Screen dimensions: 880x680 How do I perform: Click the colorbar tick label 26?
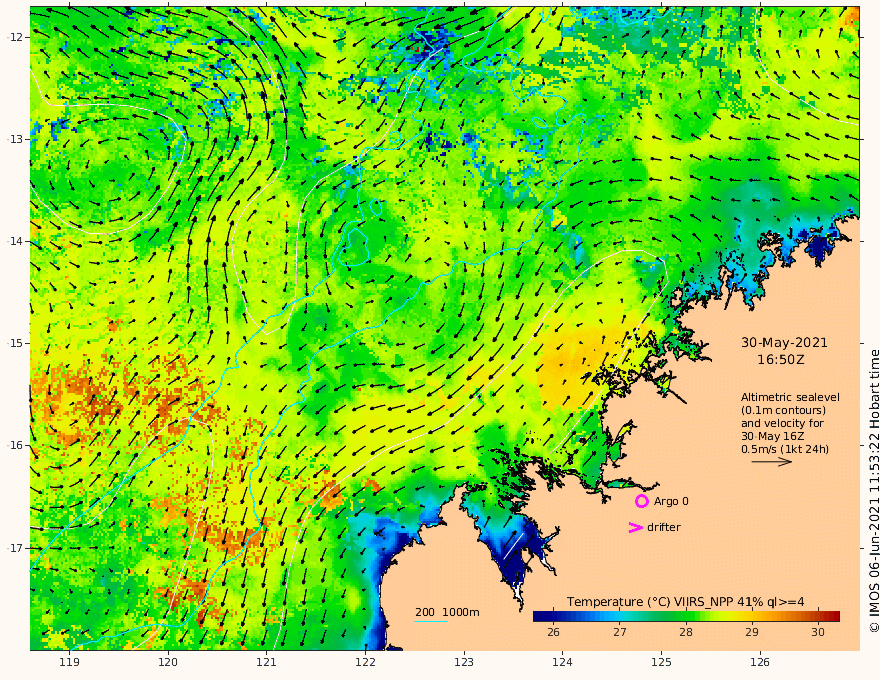553,632
